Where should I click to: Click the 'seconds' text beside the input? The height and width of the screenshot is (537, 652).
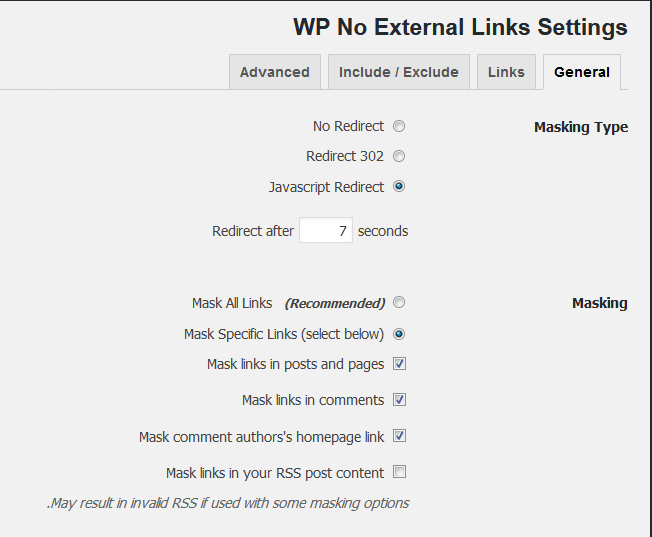[x=383, y=231]
